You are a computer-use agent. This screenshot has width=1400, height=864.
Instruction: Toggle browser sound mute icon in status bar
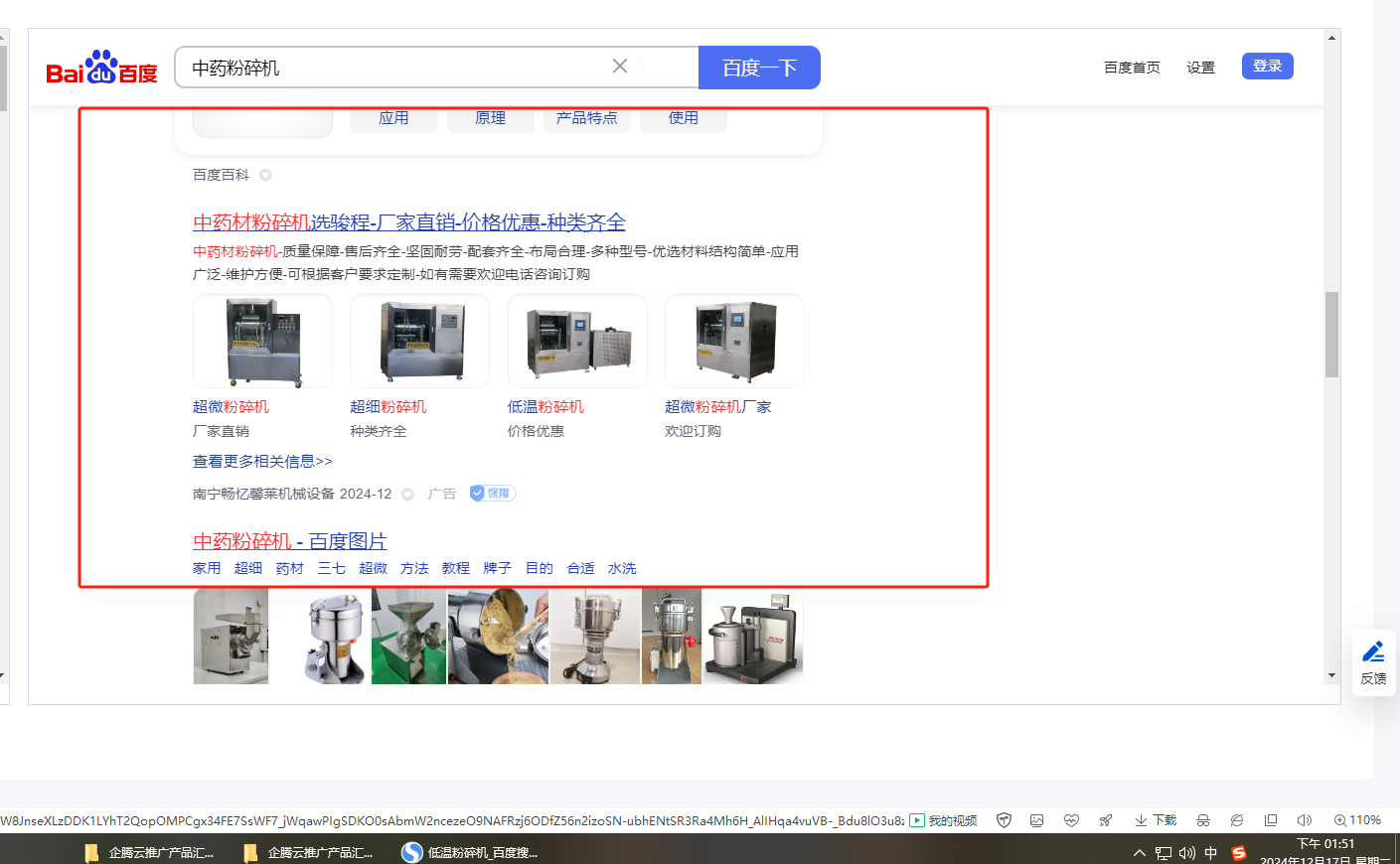click(x=1304, y=820)
